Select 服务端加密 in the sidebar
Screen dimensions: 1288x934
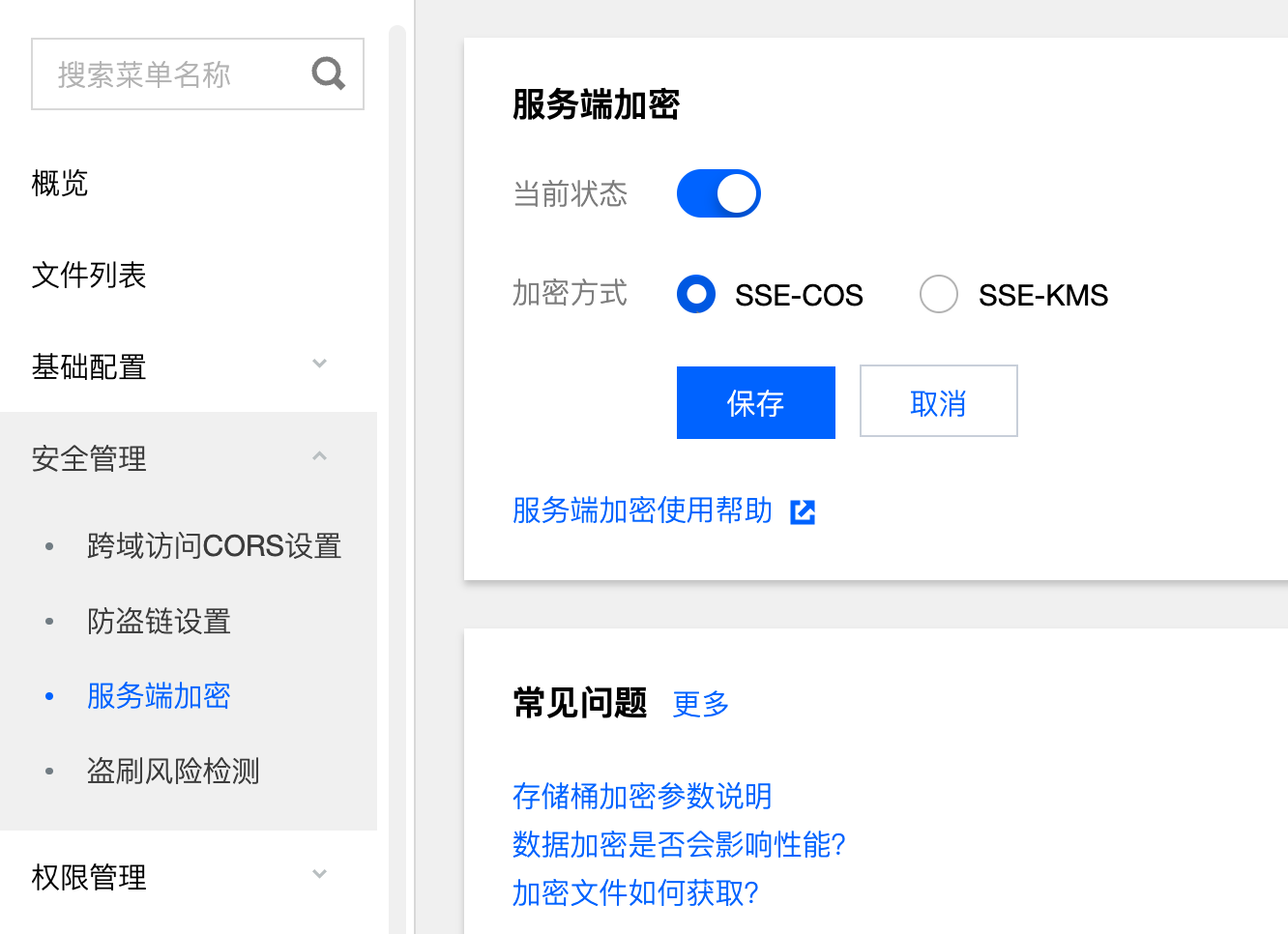[x=159, y=696]
